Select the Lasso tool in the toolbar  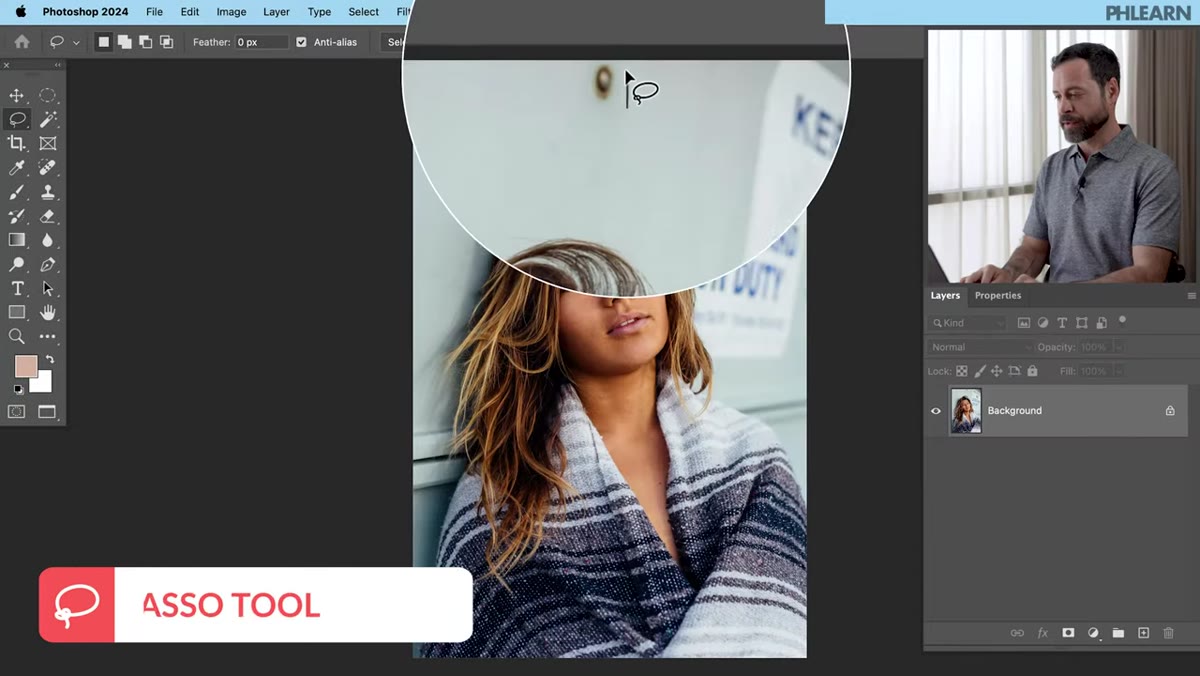tap(17, 119)
